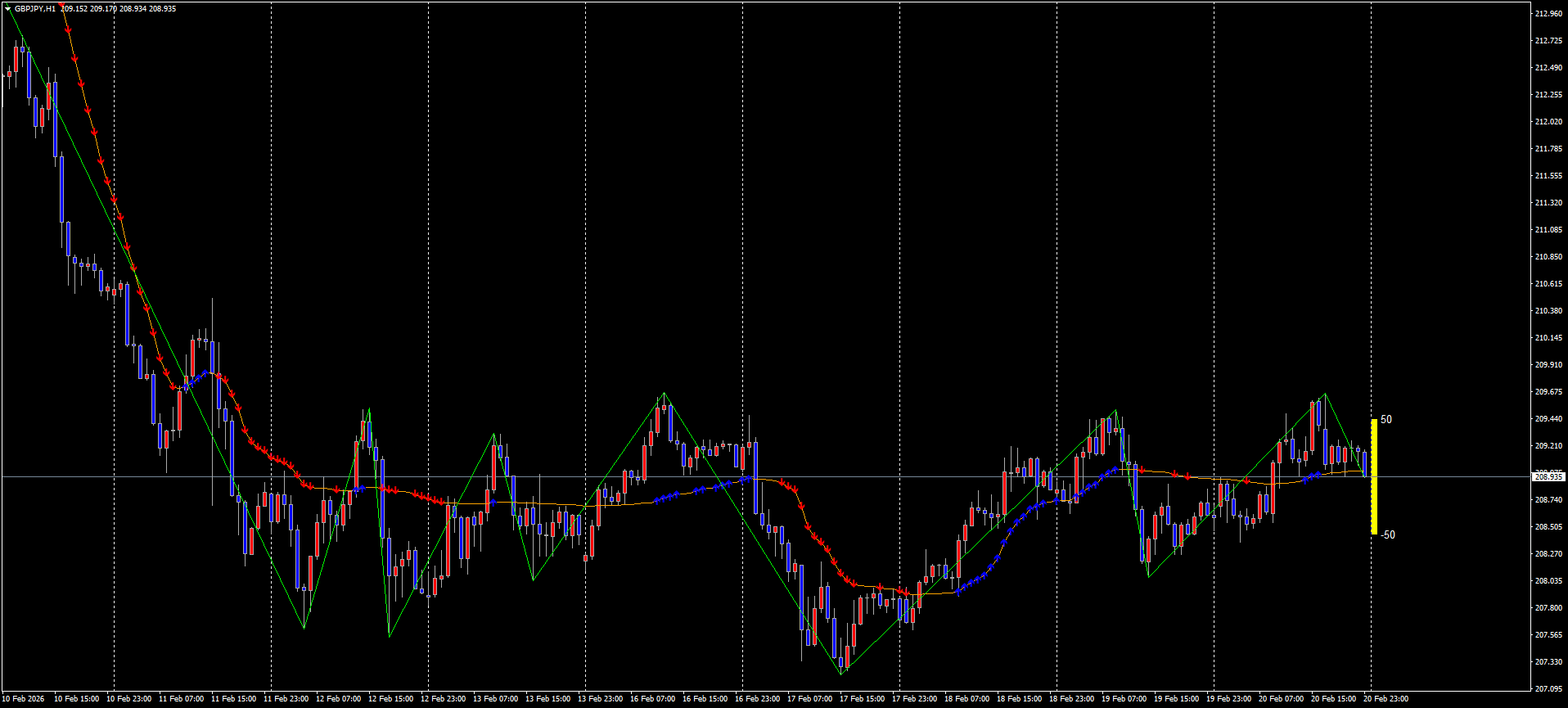
Task: Click the ZigZag lowest trough near 17 Feb 15:00
Action: tap(841, 674)
